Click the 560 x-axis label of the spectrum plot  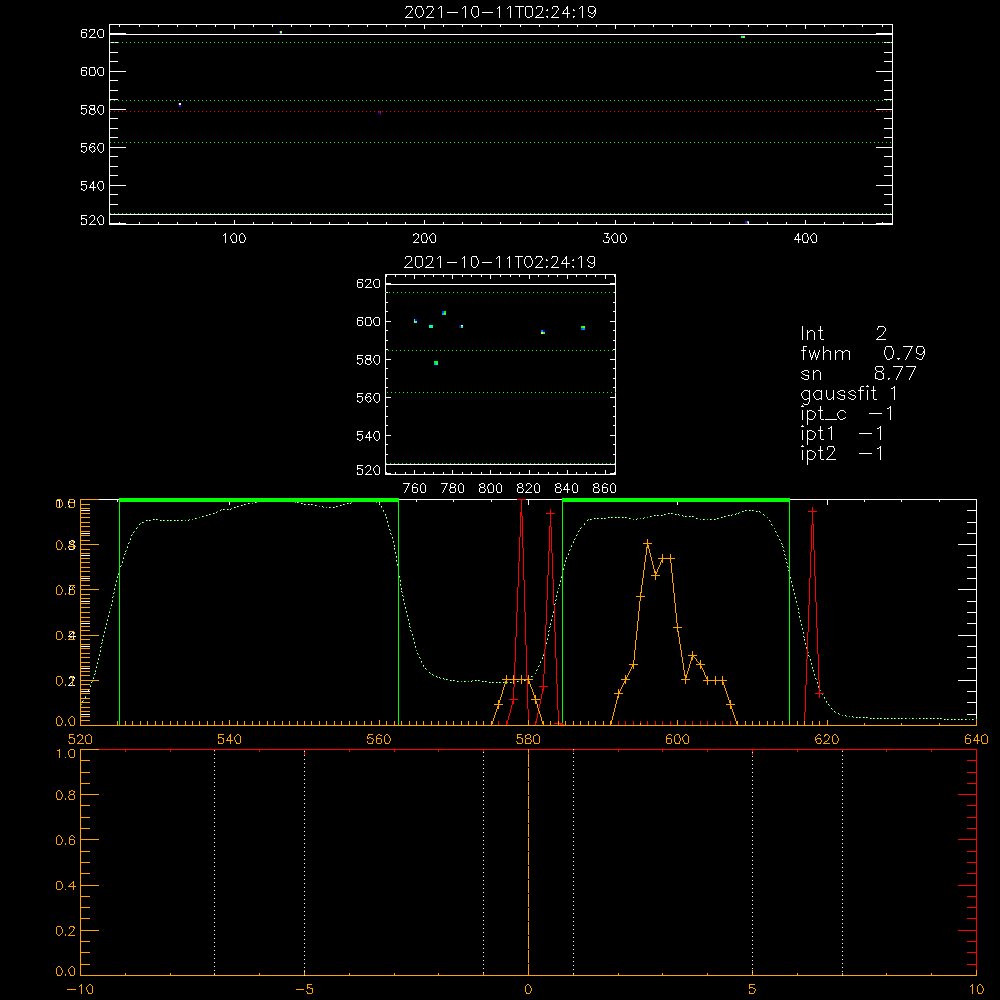click(x=379, y=739)
